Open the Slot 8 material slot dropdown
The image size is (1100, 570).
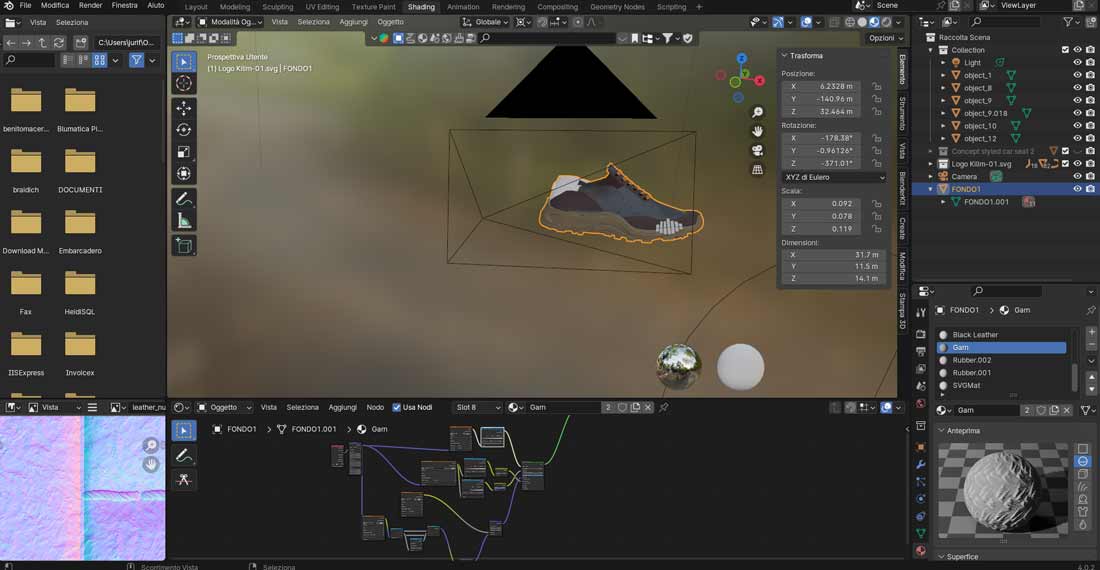pyautogui.click(x=476, y=407)
